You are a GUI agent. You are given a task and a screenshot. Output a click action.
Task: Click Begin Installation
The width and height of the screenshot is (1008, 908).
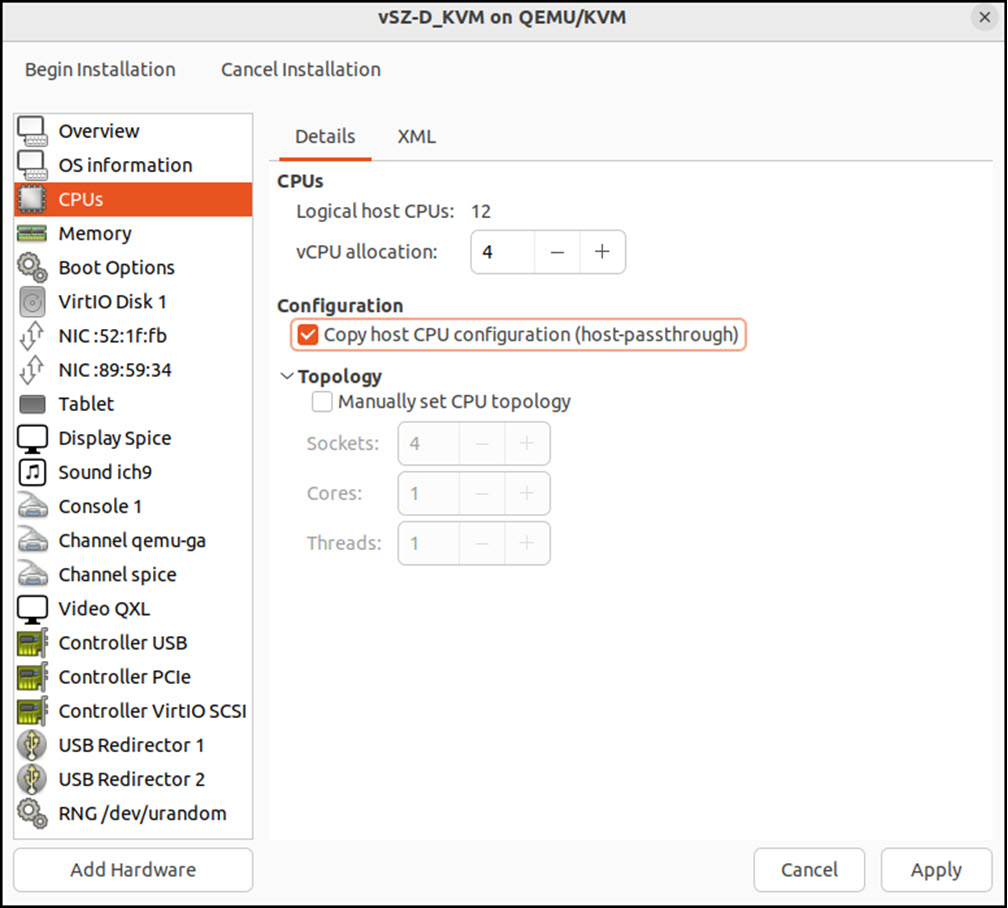pos(100,69)
